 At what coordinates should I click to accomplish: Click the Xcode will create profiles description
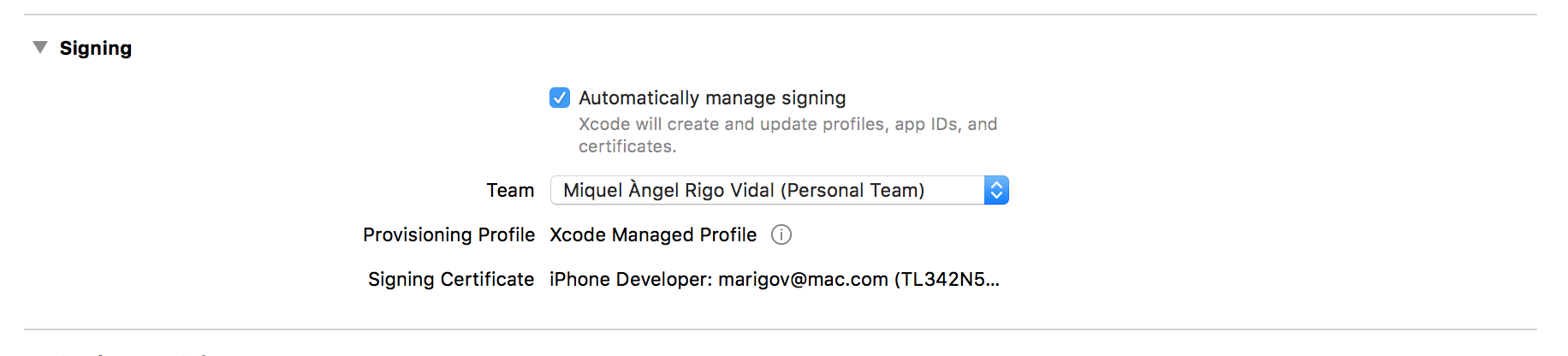tap(788, 135)
